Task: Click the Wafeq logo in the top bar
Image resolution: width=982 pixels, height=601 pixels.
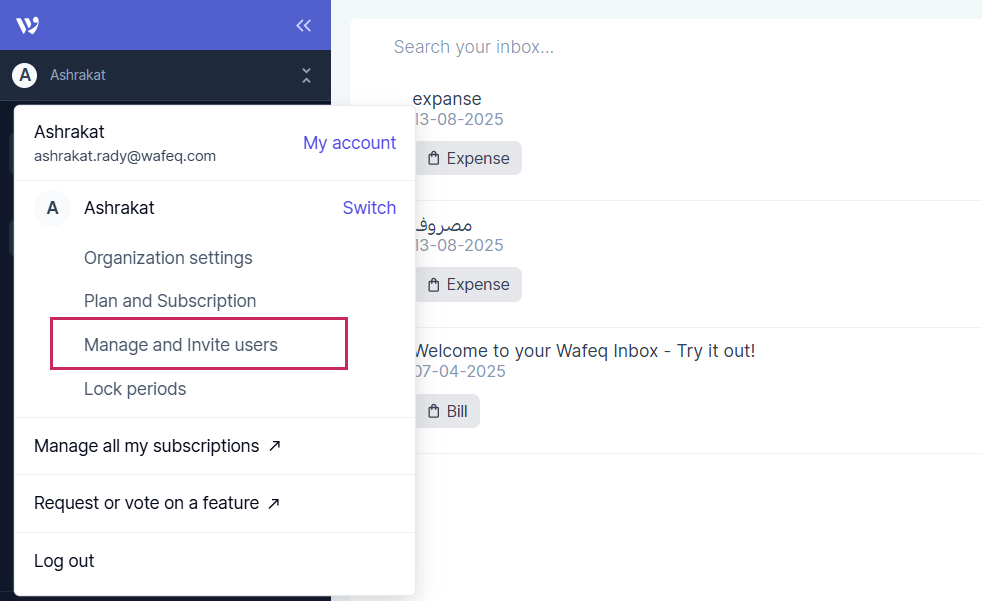Action: [x=26, y=25]
